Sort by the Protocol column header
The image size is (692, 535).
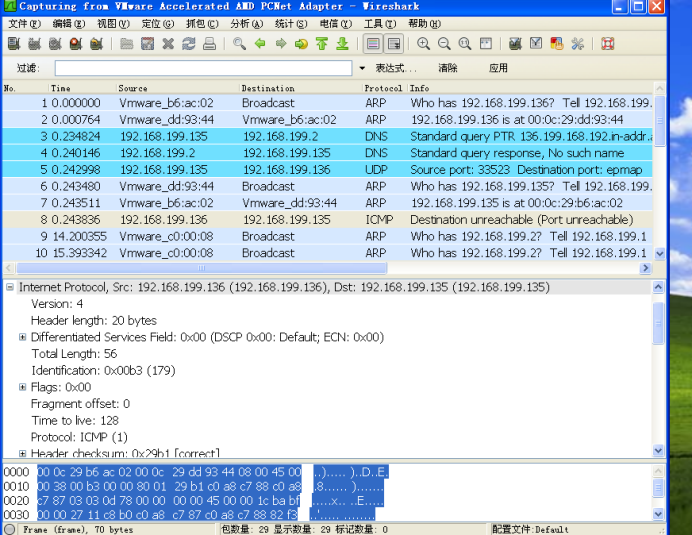(x=384, y=88)
